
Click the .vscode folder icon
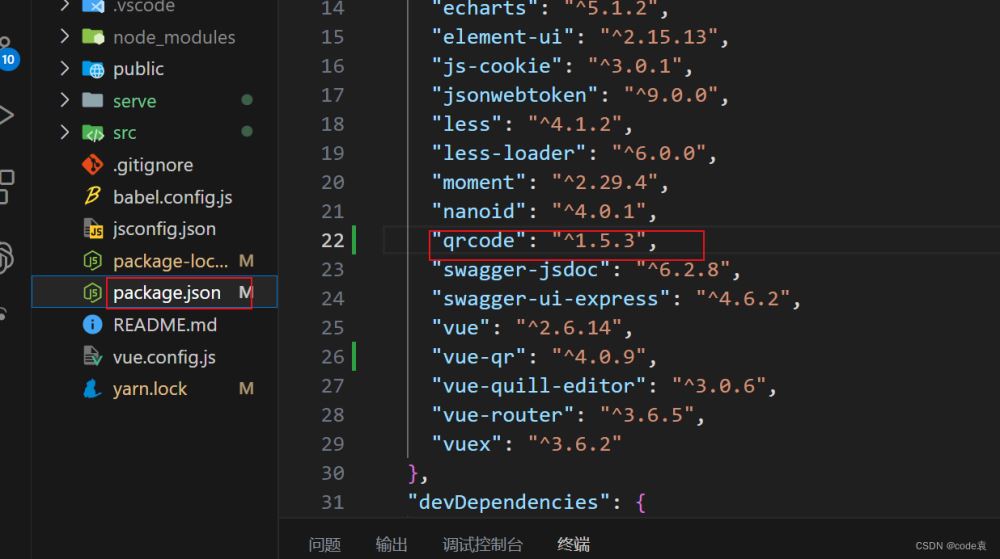(x=92, y=6)
